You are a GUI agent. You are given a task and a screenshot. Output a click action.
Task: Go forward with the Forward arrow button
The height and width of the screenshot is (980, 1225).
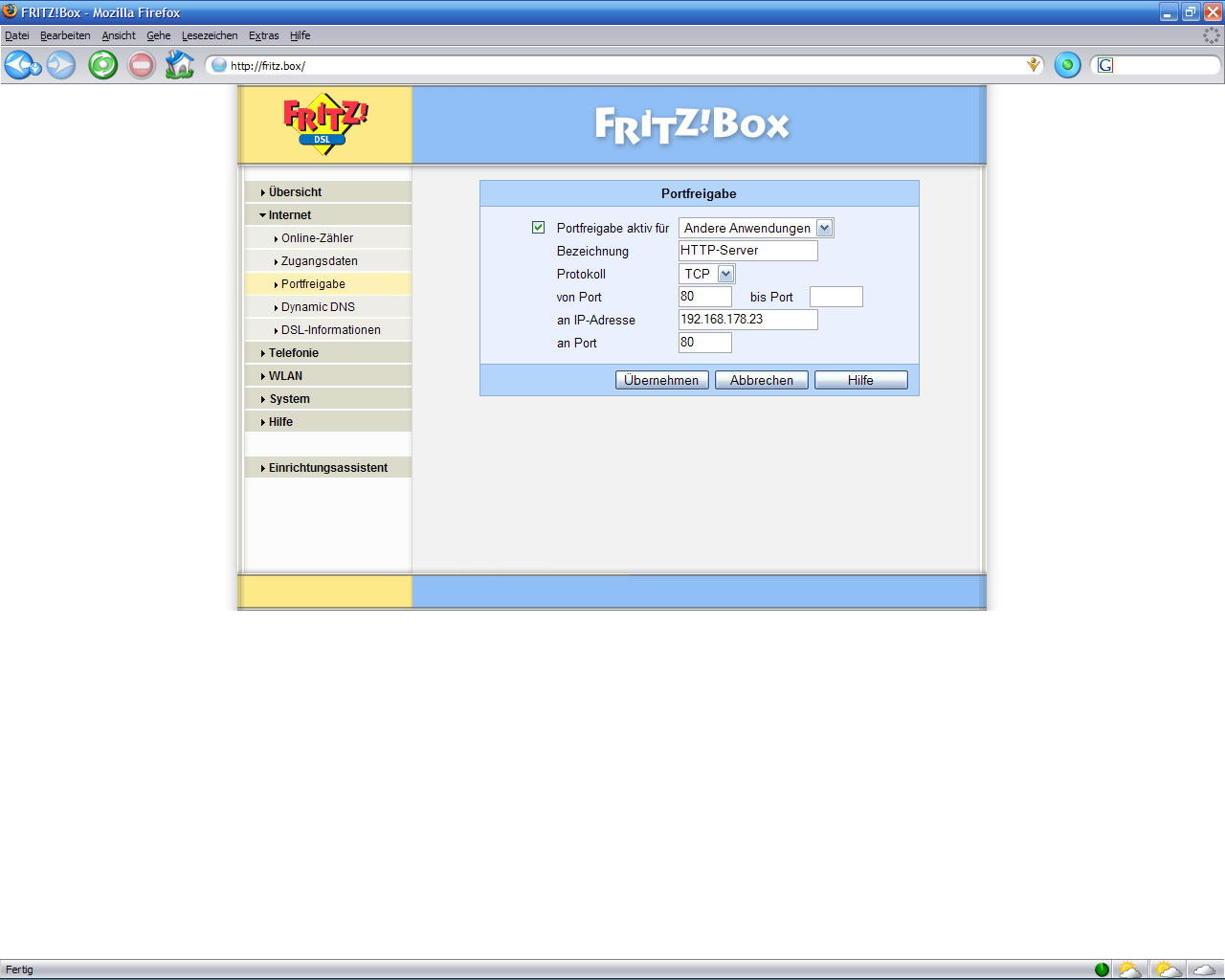coord(61,65)
